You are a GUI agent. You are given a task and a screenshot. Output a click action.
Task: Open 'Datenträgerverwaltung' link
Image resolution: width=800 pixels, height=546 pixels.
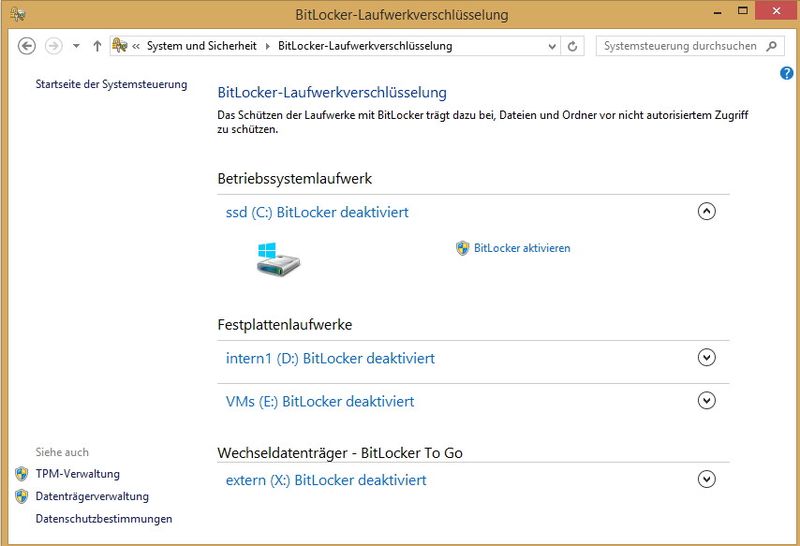(x=92, y=497)
